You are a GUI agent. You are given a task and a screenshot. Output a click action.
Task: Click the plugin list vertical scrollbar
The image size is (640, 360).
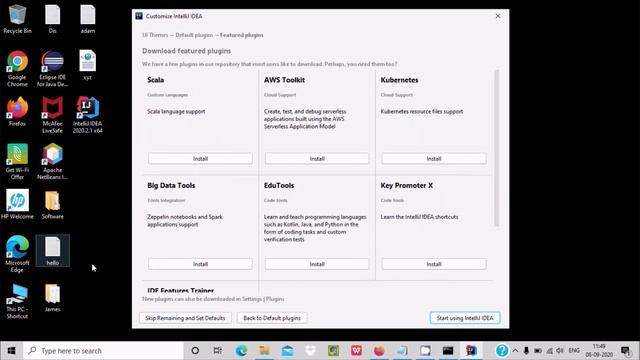(x=497, y=148)
